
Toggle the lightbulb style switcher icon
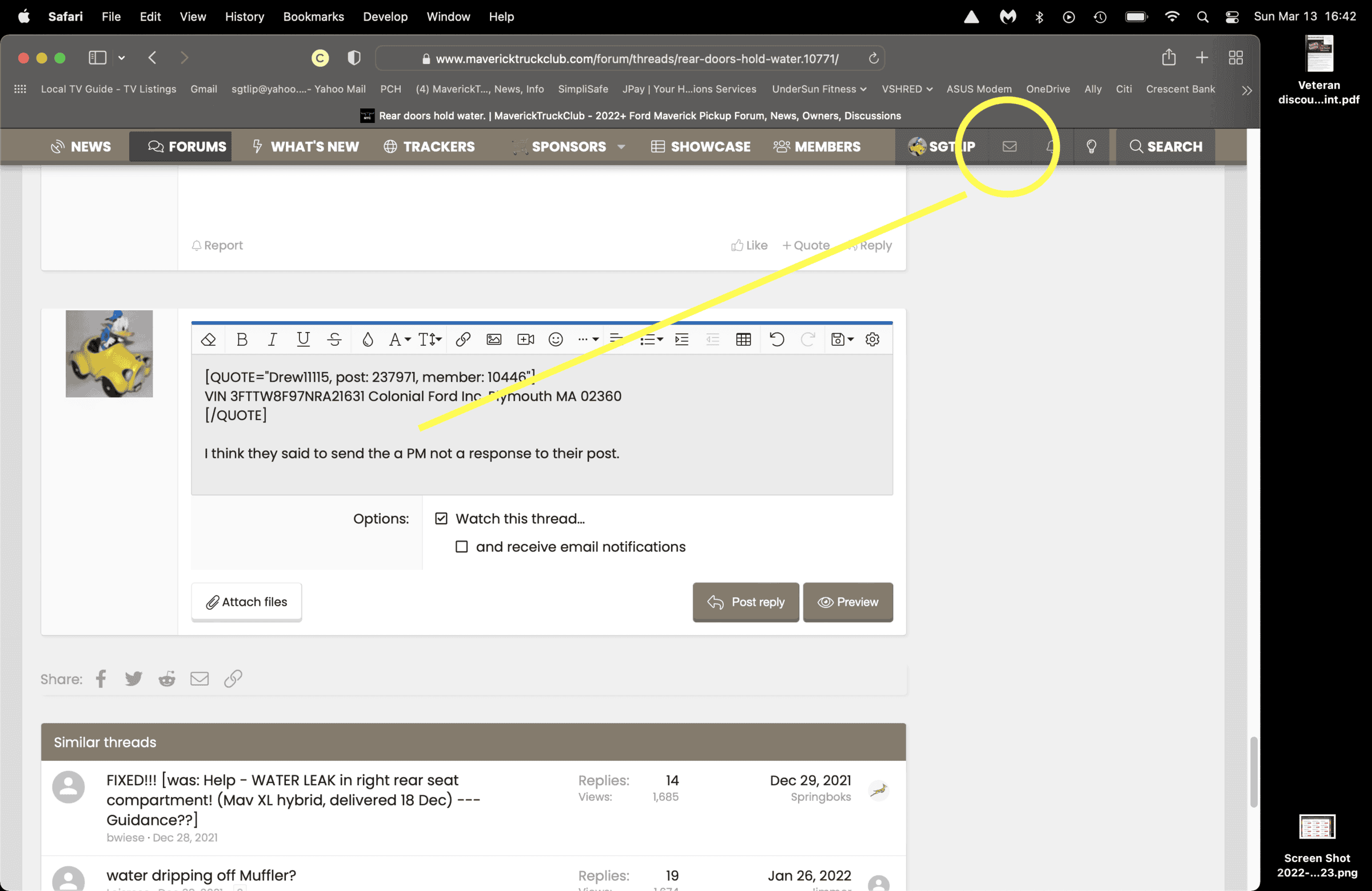click(x=1091, y=146)
